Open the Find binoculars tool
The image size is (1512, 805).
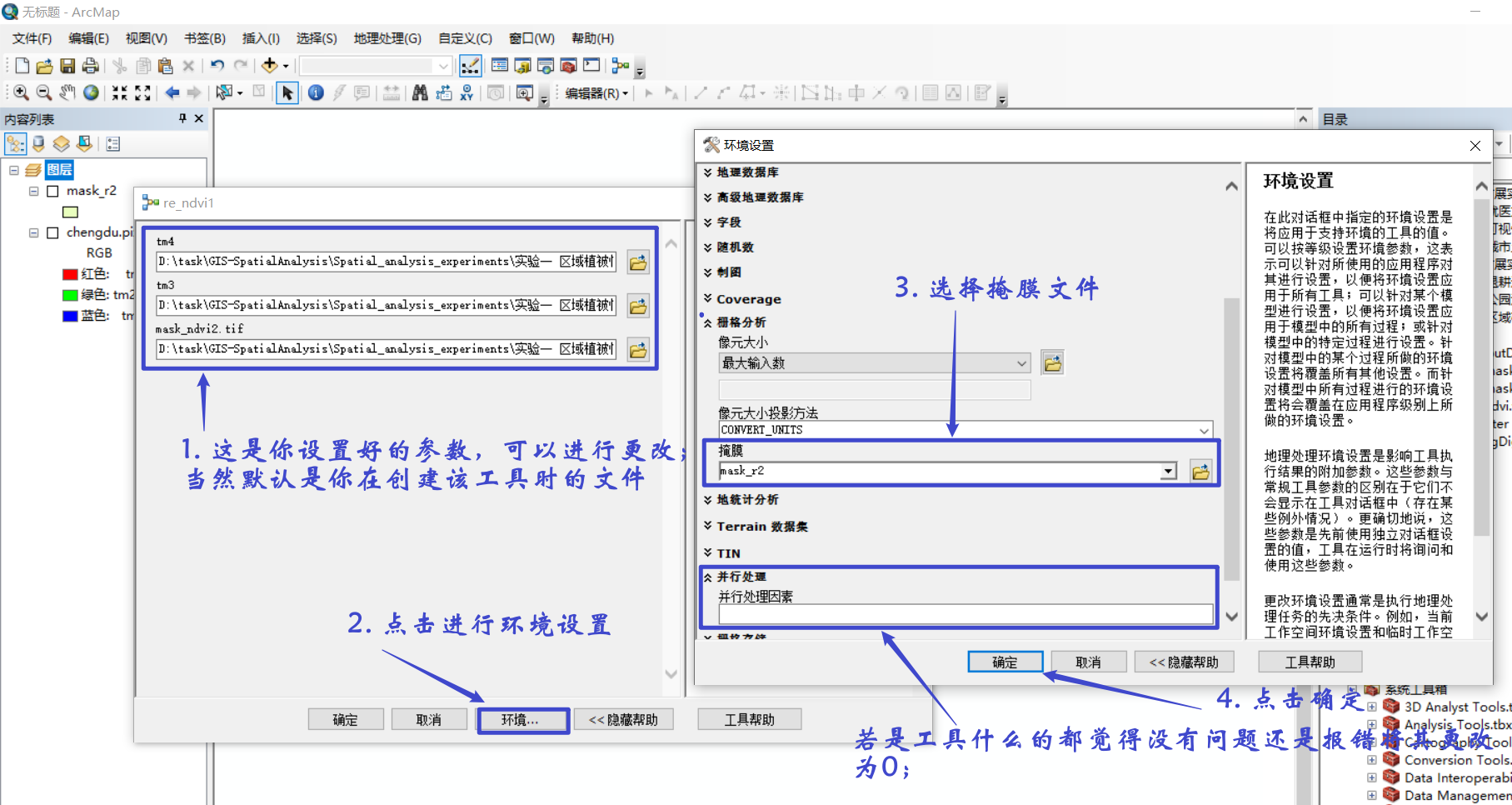coord(420,92)
